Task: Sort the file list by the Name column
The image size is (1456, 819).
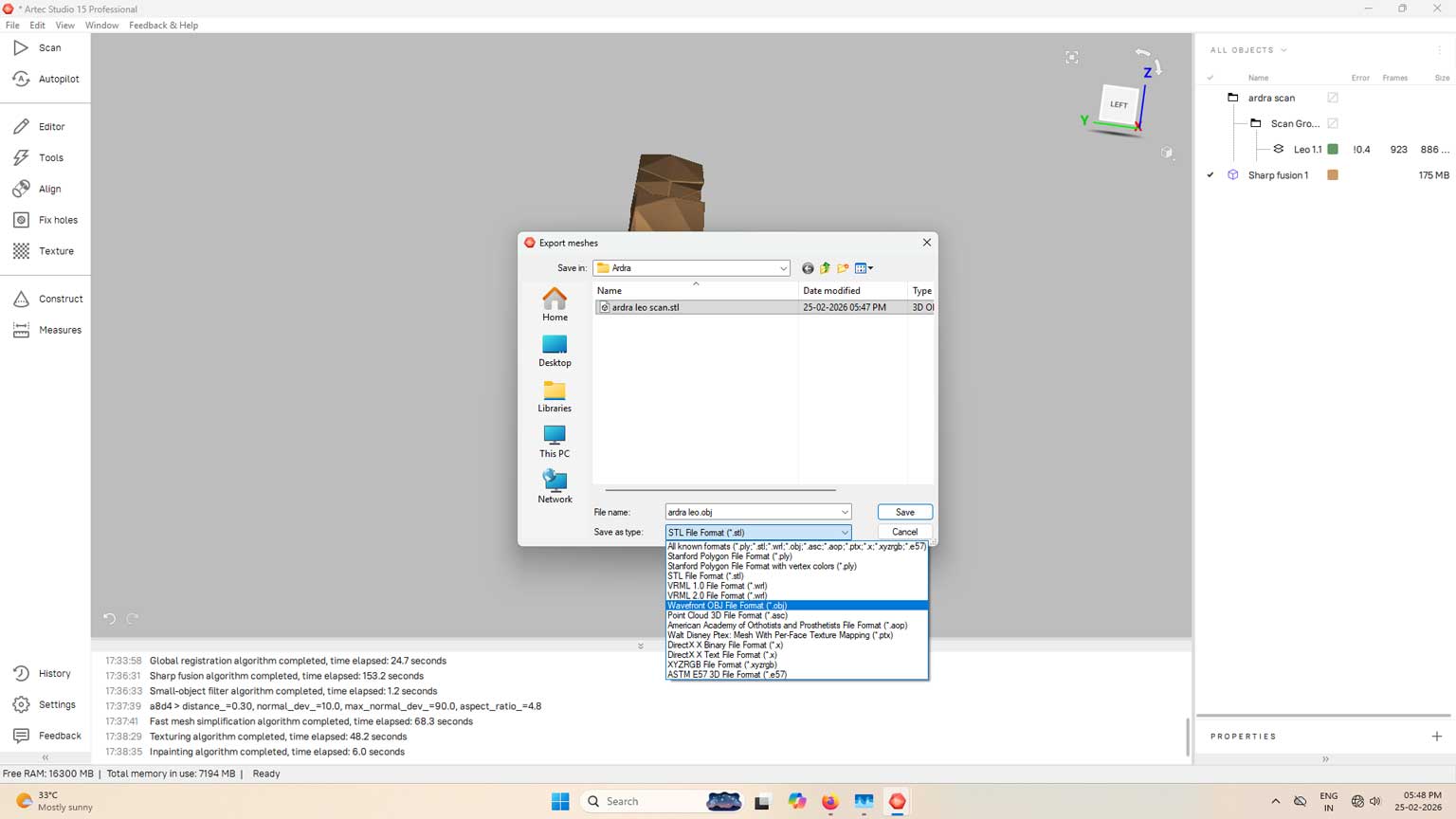Action: click(x=696, y=290)
